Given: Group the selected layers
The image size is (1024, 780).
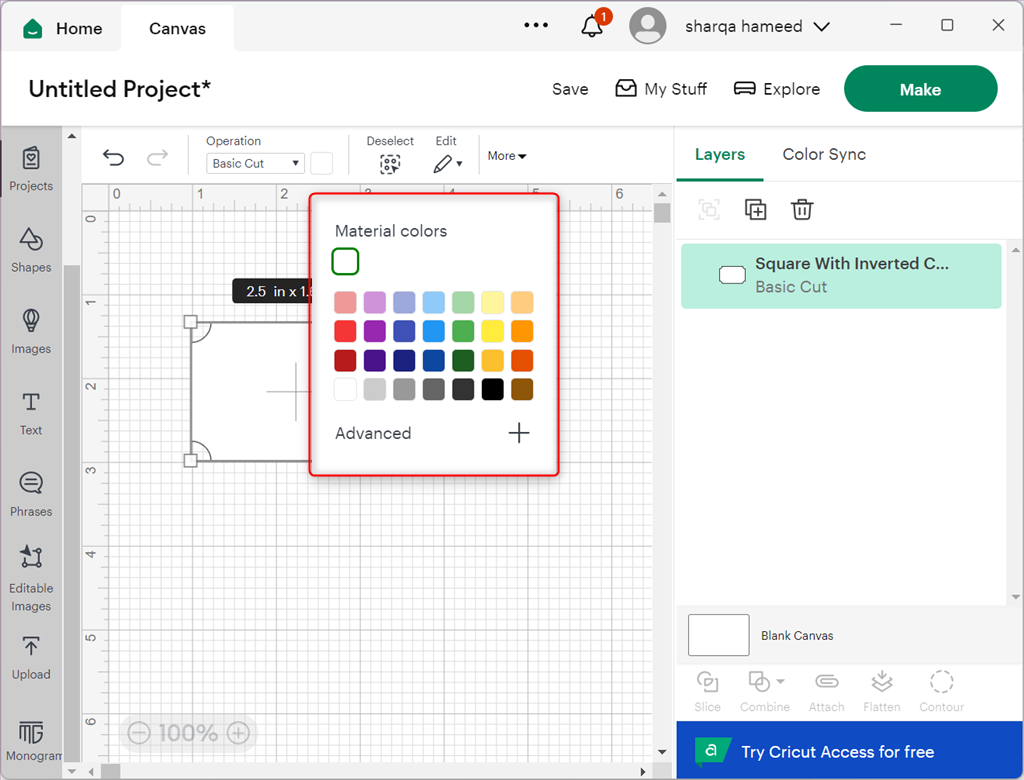Looking at the screenshot, I should point(709,210).
